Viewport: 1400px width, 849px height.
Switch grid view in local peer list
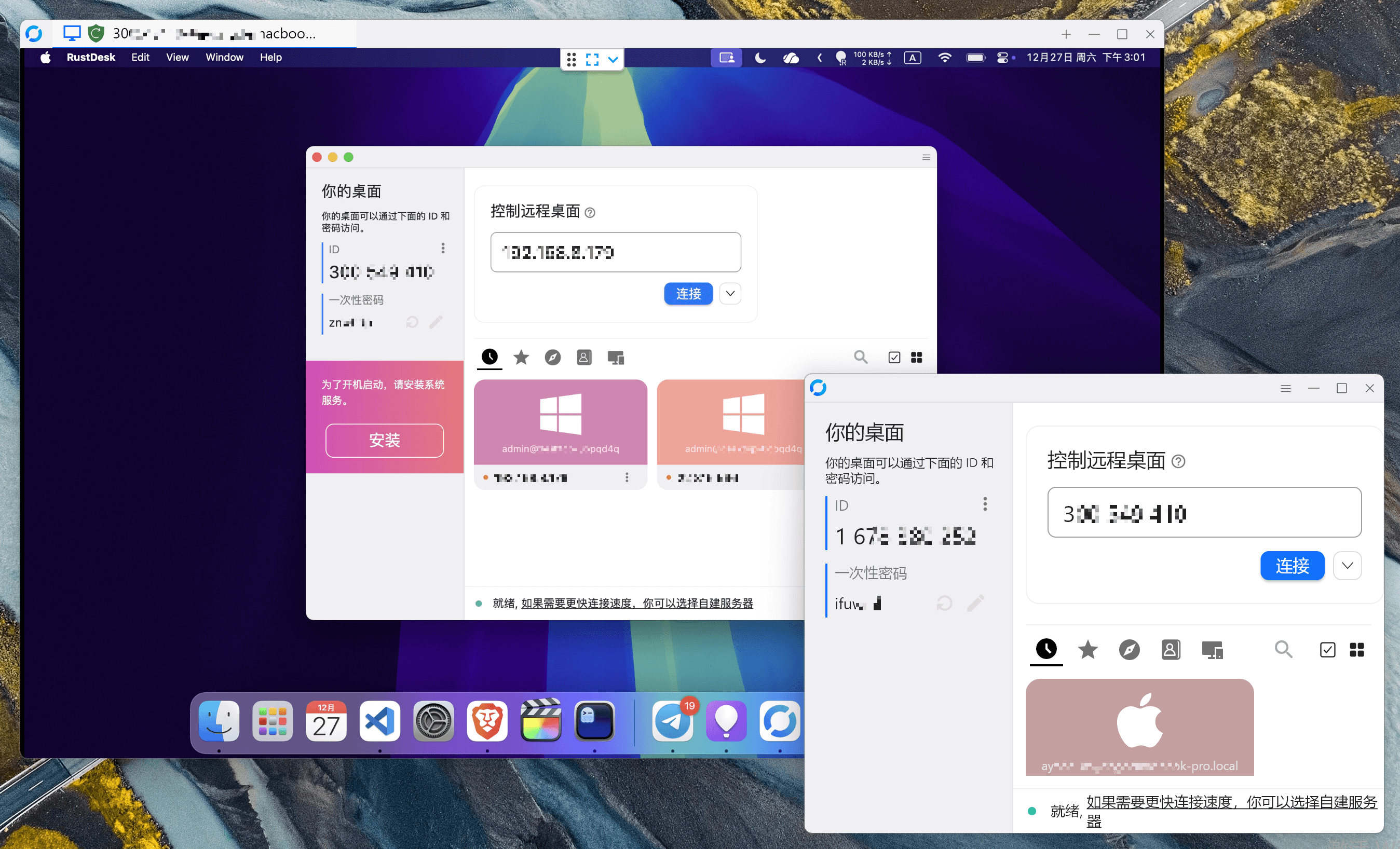pyautogui.click(x=1357, y=649)
